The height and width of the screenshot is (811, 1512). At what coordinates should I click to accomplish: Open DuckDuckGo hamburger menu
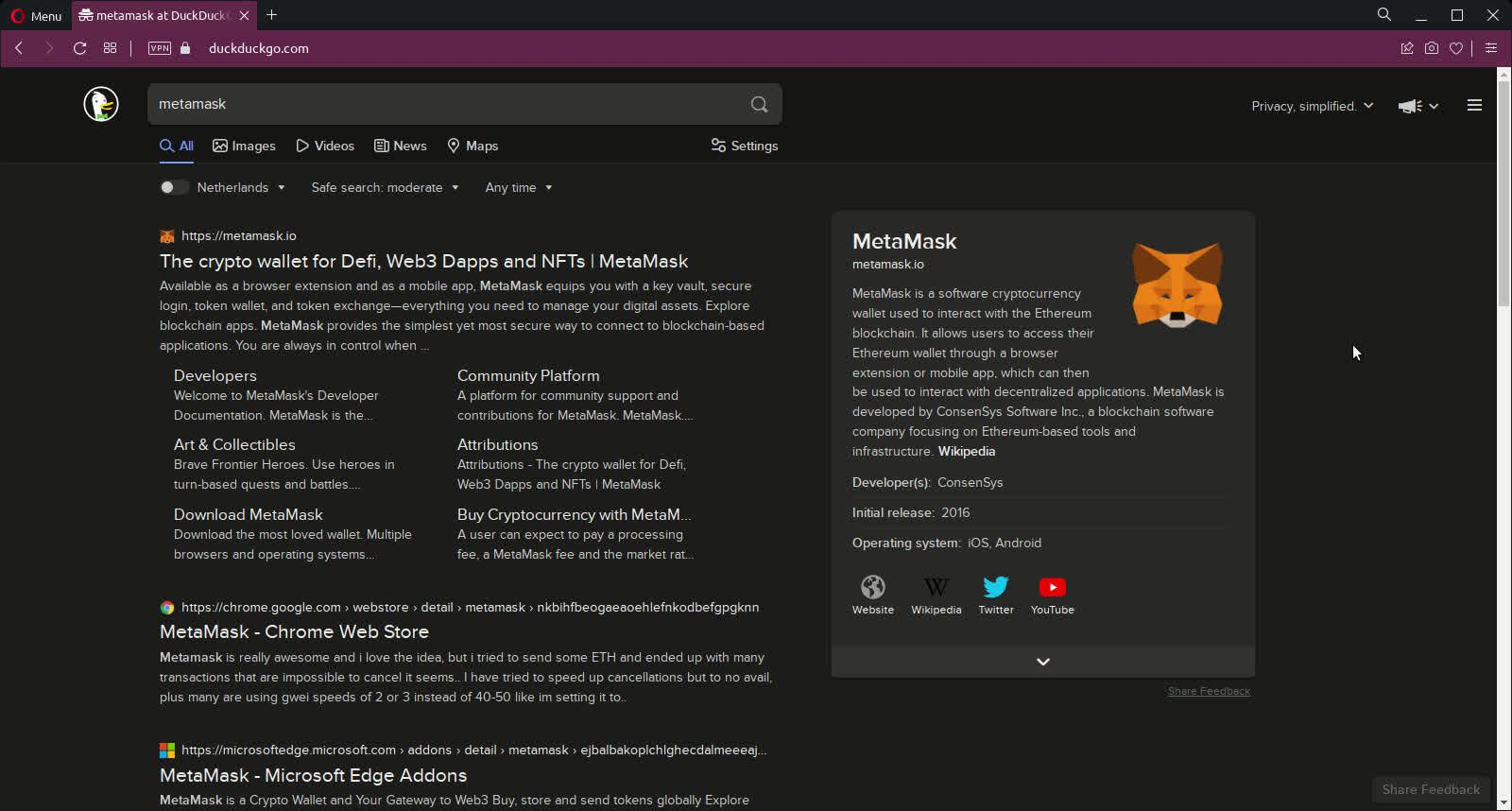(1474, 106)
